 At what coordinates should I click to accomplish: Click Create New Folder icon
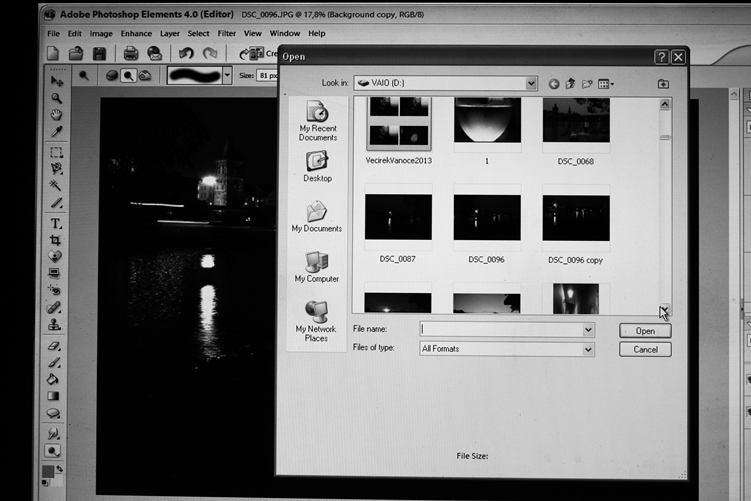(x=587, y=84)
